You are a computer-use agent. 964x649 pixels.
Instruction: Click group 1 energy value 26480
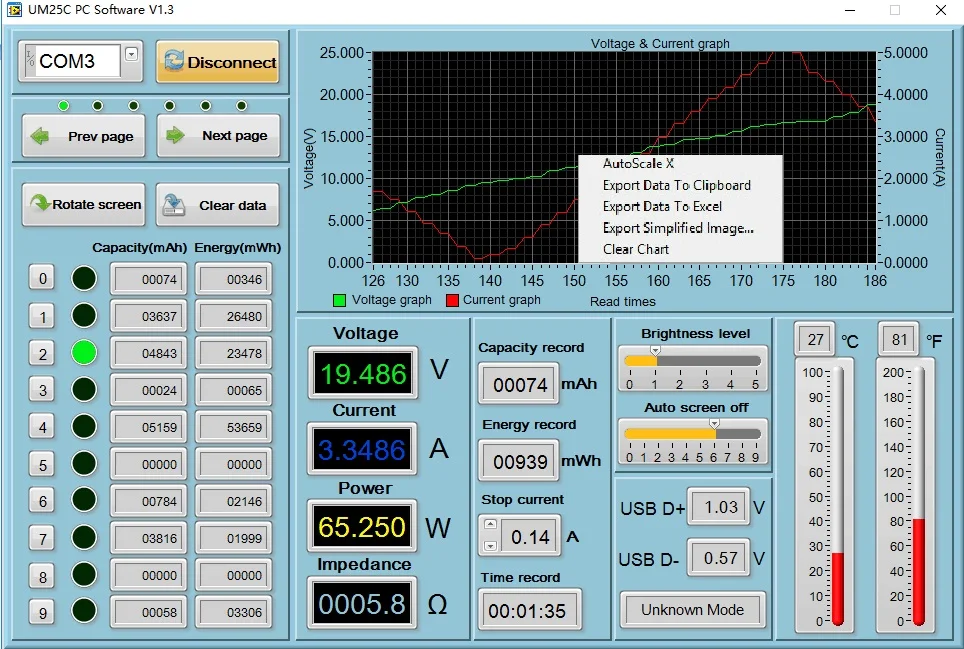pos(234,317)
